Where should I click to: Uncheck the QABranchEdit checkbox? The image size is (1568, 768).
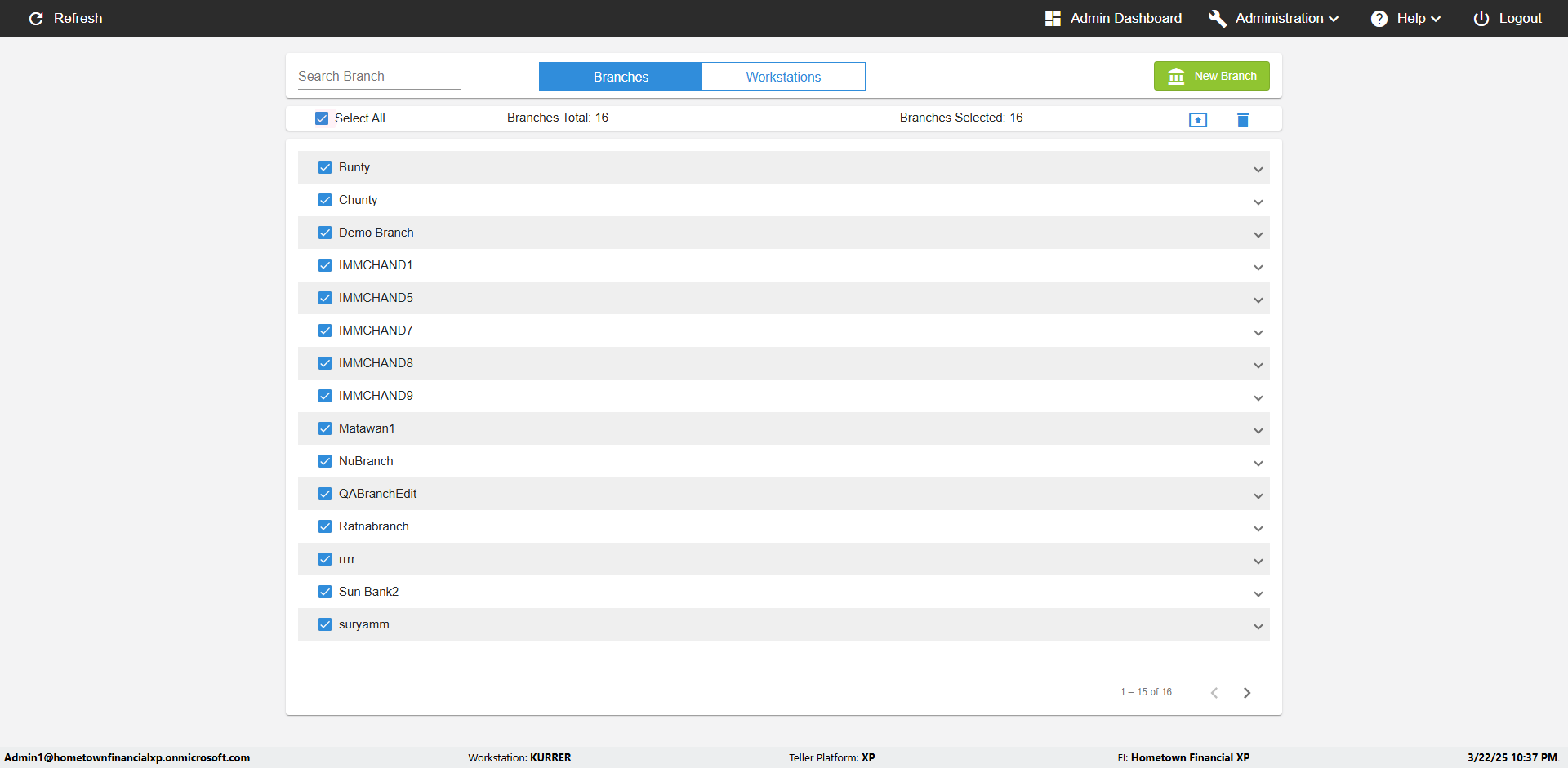(325, 494)
